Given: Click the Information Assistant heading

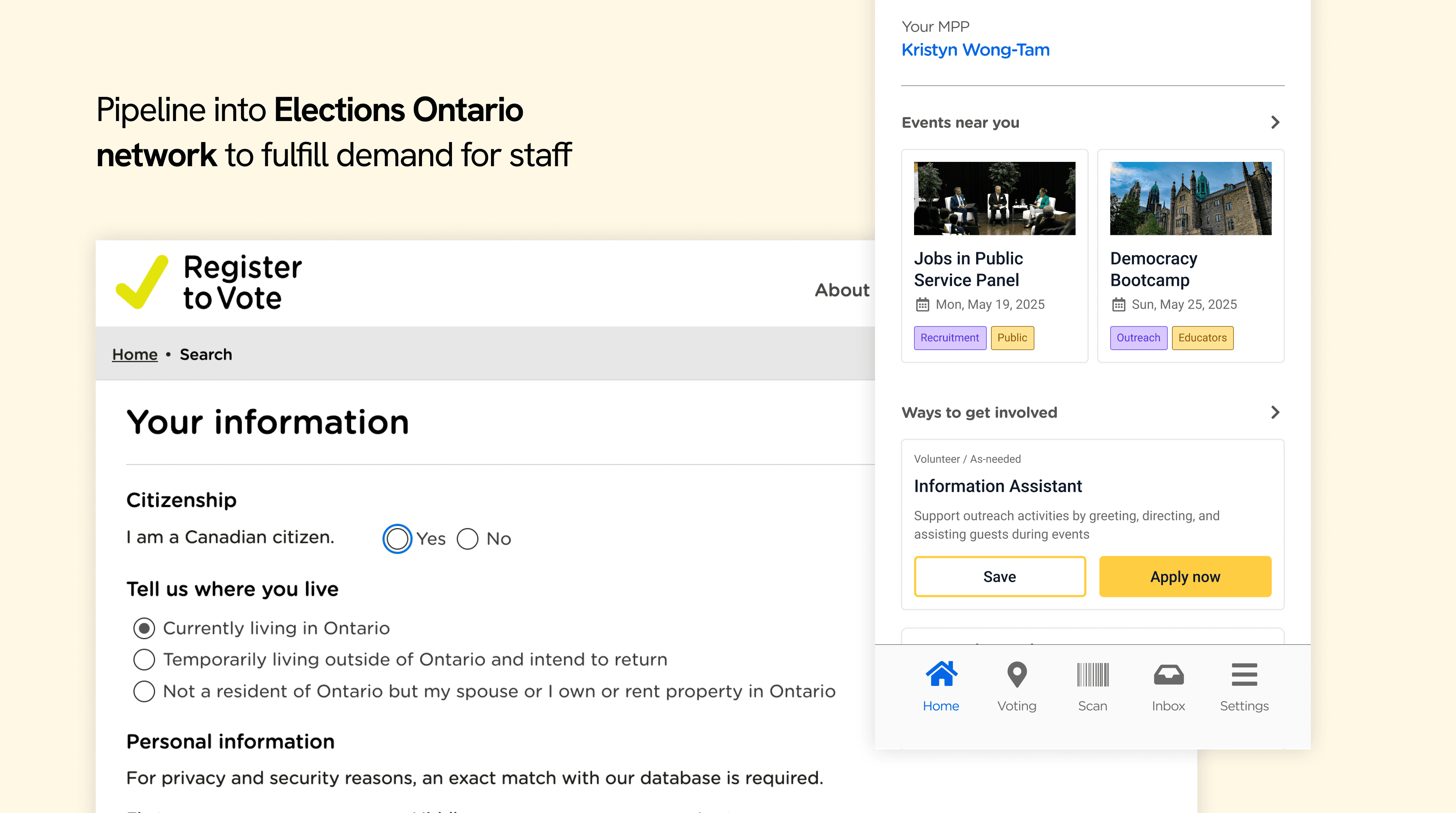Looking at the screenshot, I should [x=998, y=486].
